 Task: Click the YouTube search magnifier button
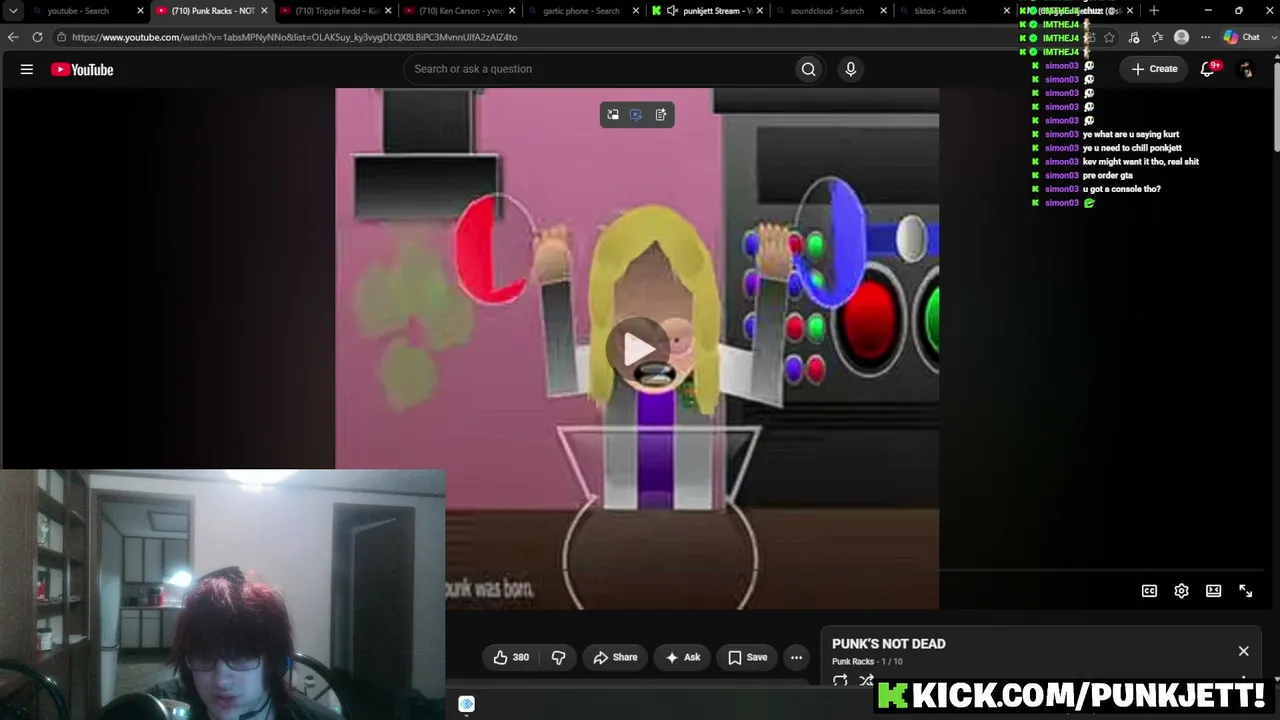click(x=808, y=69)
